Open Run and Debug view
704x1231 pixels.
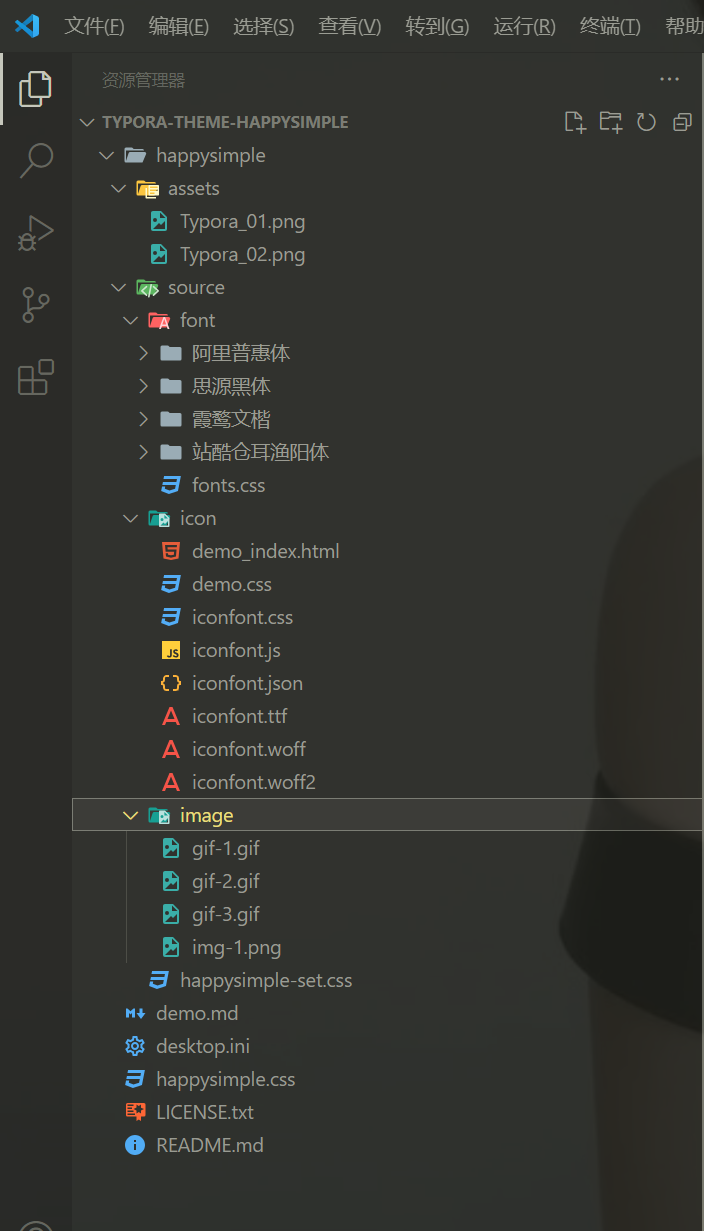tap(36, 233)
